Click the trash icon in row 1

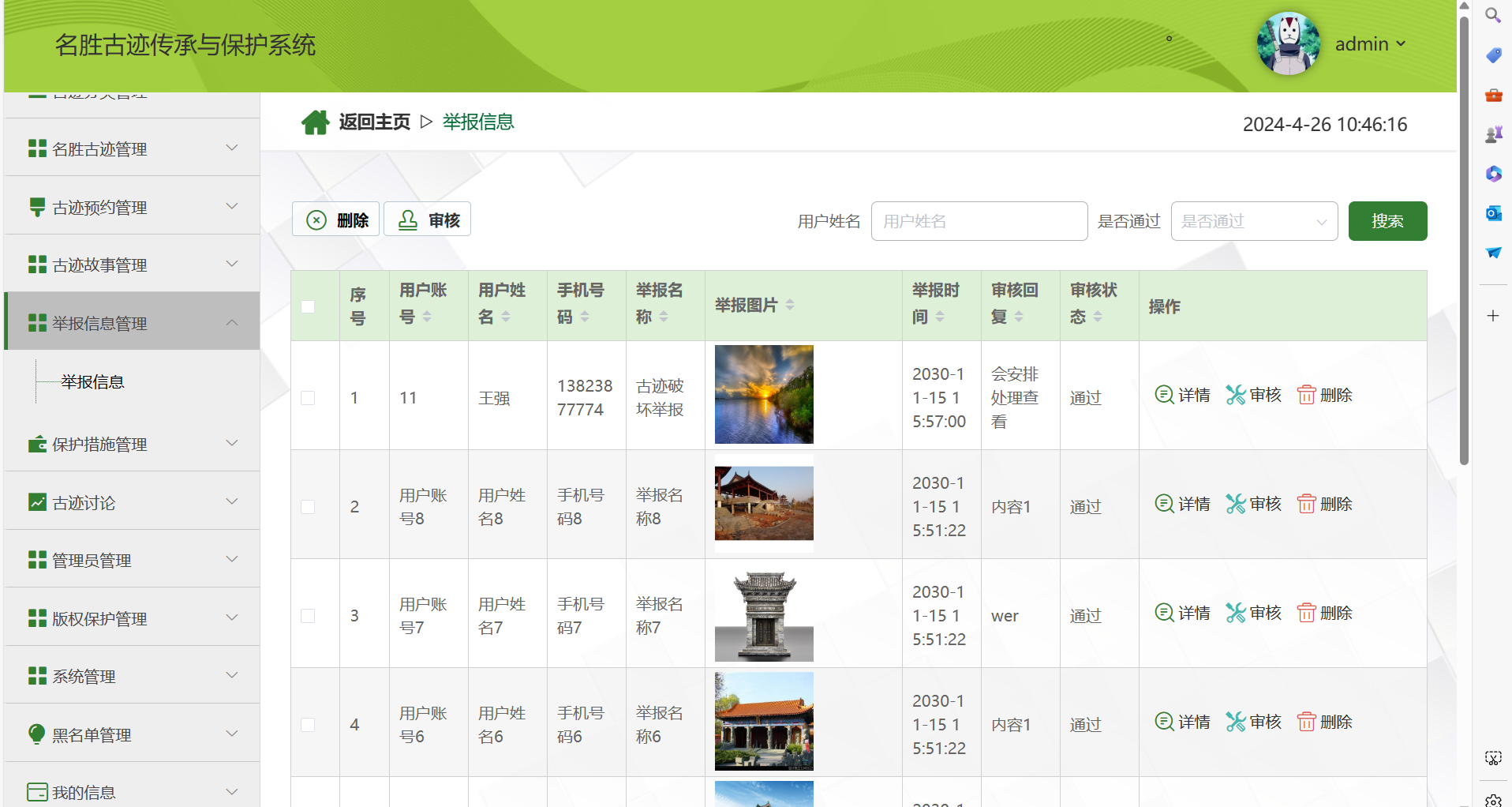point(1306,394)
